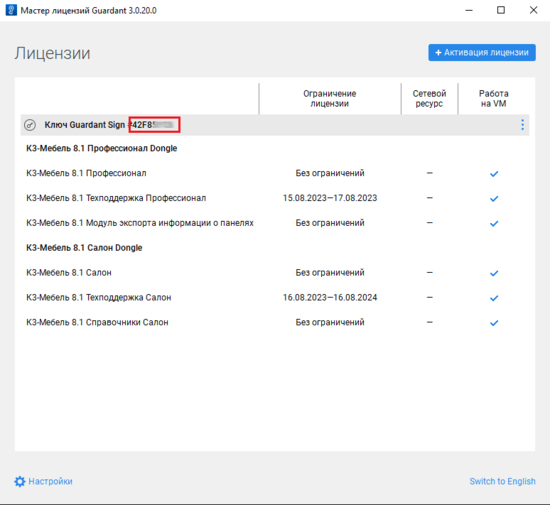Click the gear icon next to Настройки
550x505 pixels.
(x=20, y=481)
